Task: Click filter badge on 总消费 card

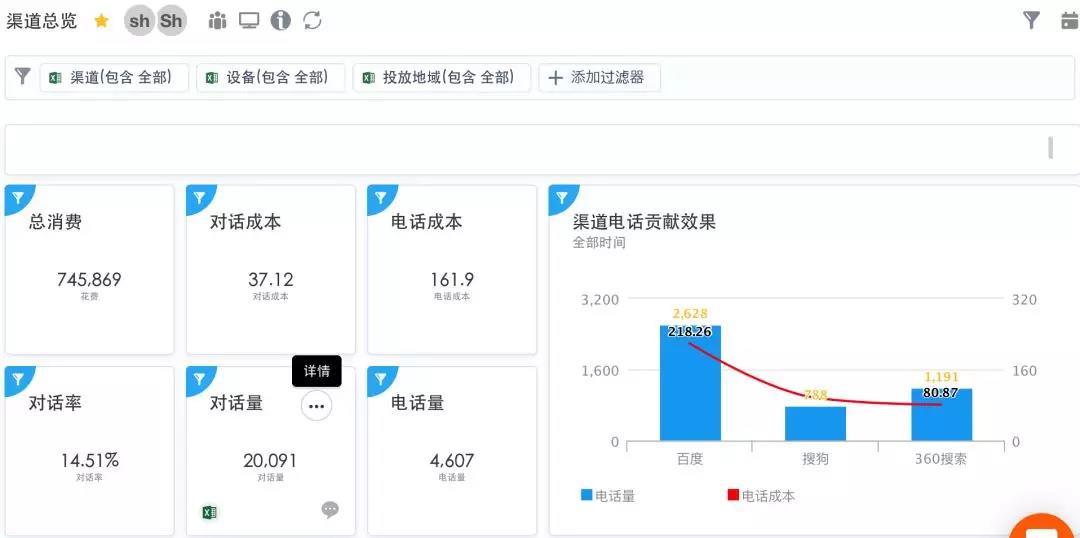Action: (x=18, y=198)
